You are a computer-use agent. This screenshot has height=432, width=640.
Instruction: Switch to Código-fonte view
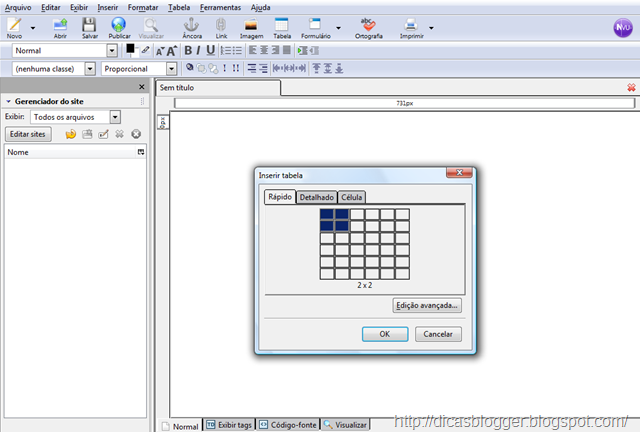(x=288, y=425)
